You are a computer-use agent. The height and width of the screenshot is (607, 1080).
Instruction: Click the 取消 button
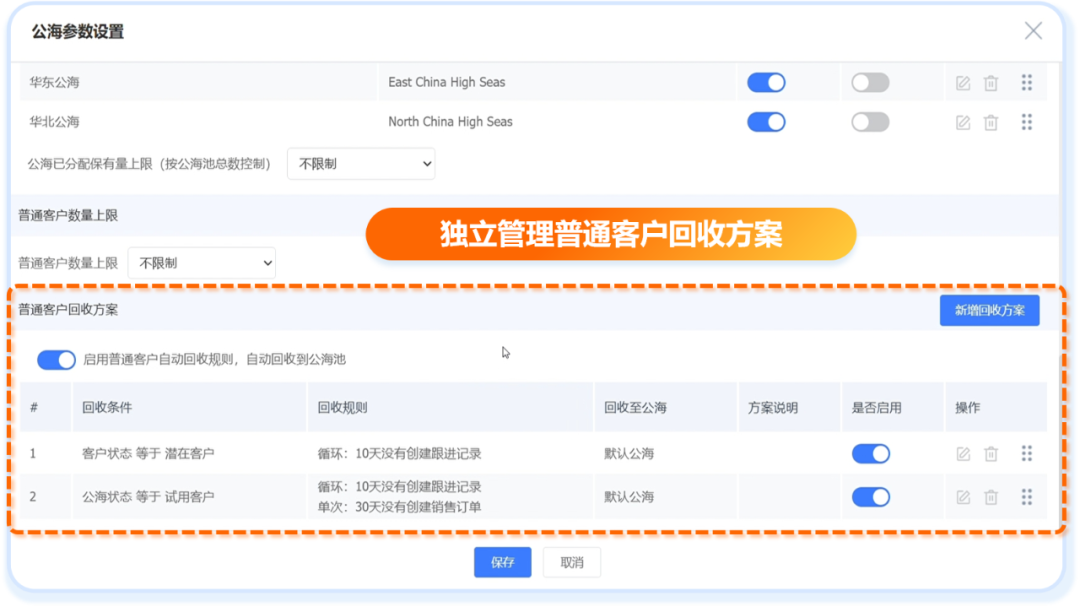click(x=571, y=562)
